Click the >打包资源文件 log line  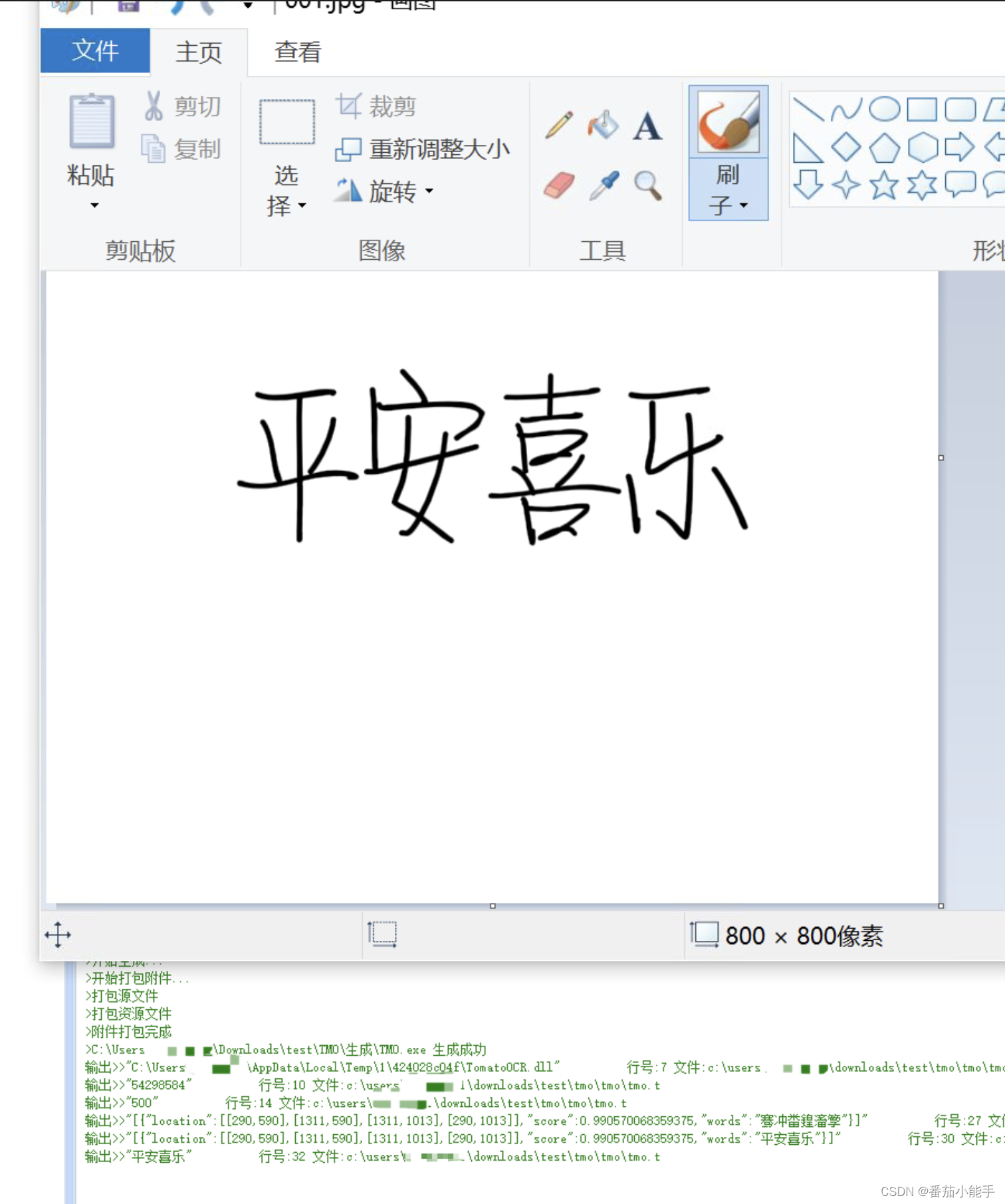click(x=128, y=1014)
